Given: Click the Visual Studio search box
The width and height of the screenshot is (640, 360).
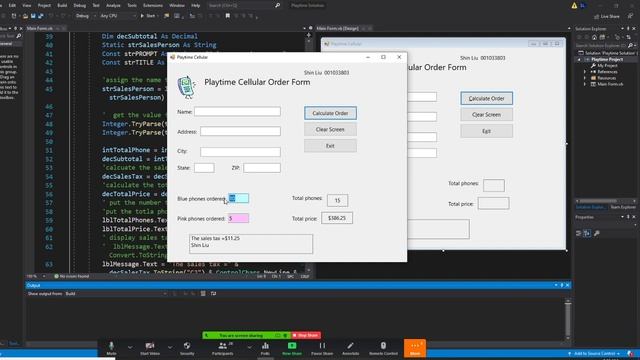Looking at the screenshot, I should [243, 5].
